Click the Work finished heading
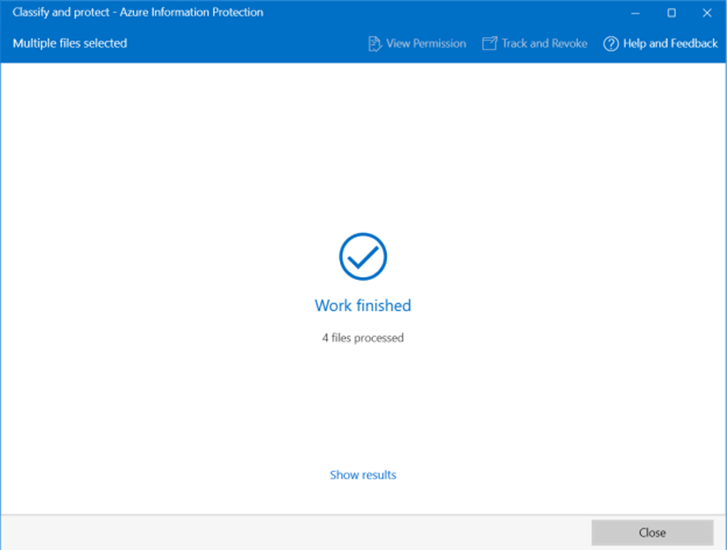This screenshot has height=550, width=727. (363, 306)
